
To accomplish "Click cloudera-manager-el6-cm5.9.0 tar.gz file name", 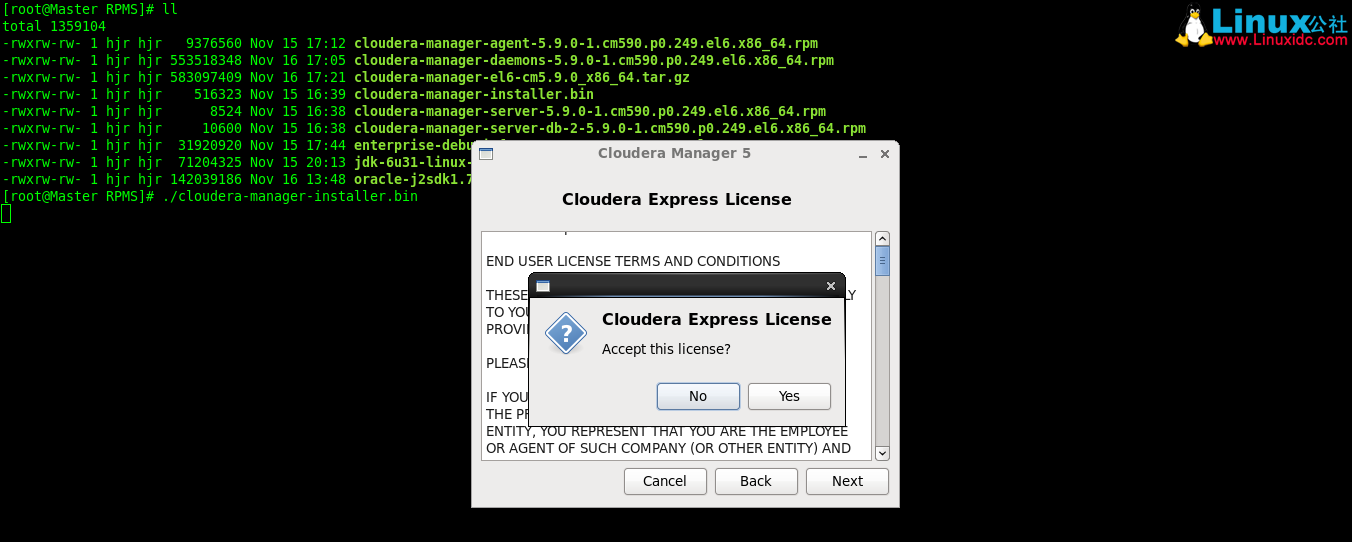I will pos(522,78).
